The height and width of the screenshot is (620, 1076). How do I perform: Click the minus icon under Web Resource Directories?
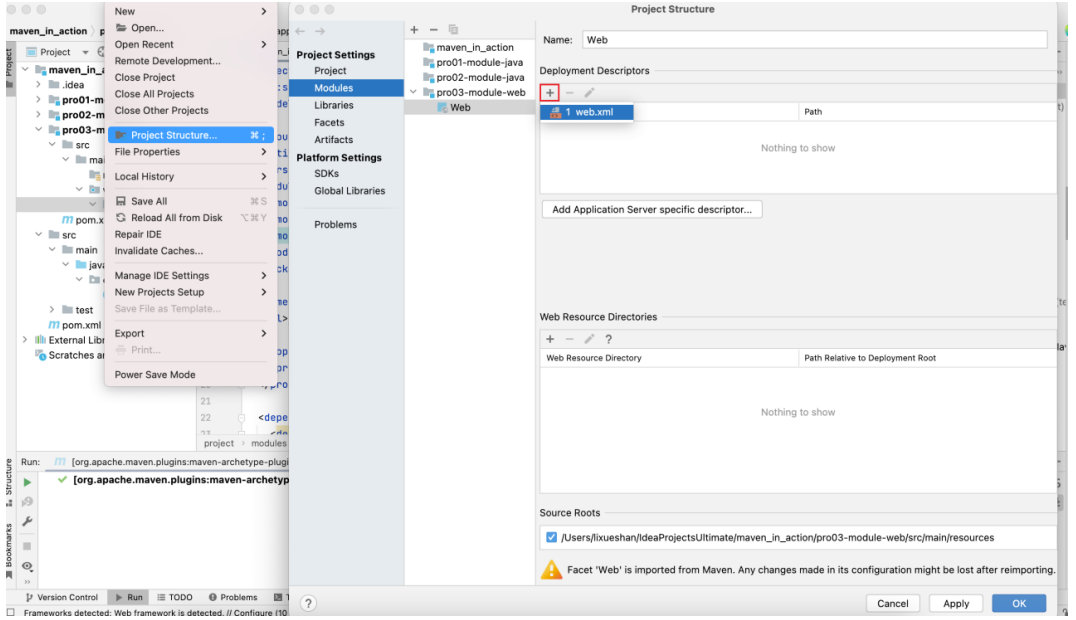coord(570,339)
